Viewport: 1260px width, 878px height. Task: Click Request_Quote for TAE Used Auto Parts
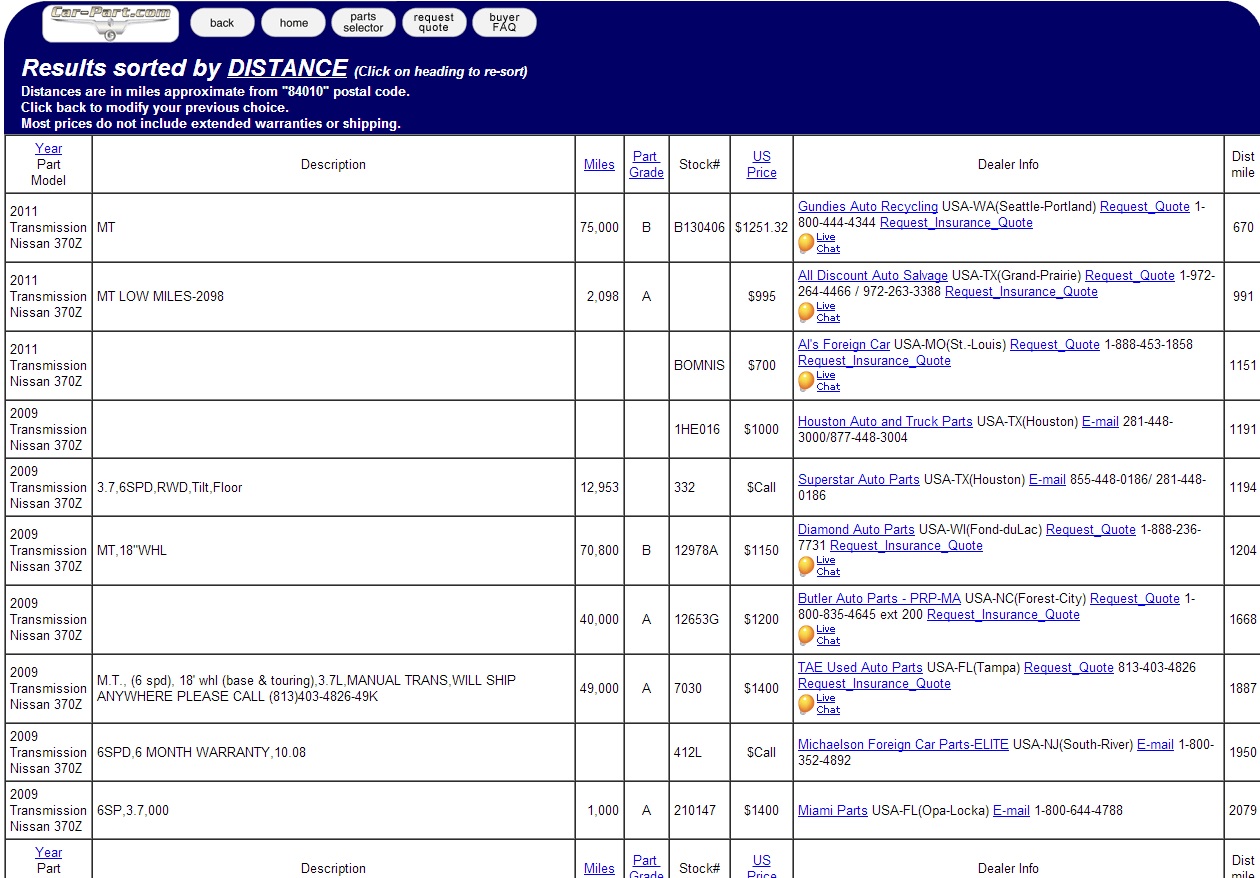[1069, 668]
